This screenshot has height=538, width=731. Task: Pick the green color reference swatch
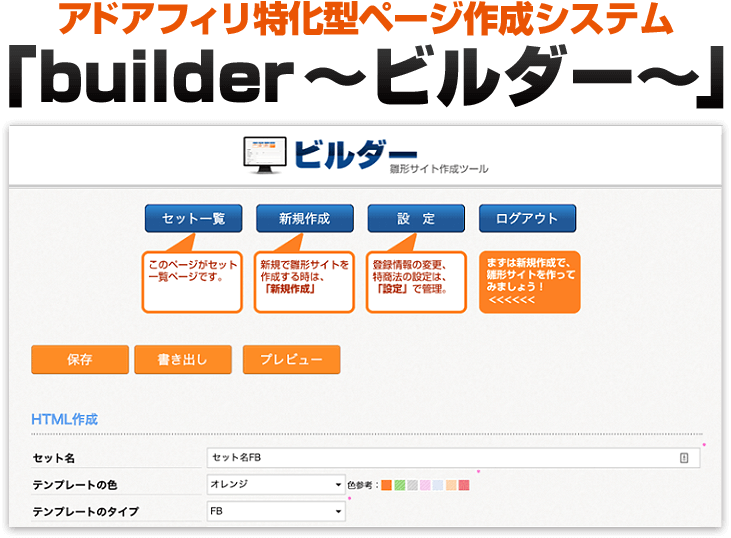400,486
